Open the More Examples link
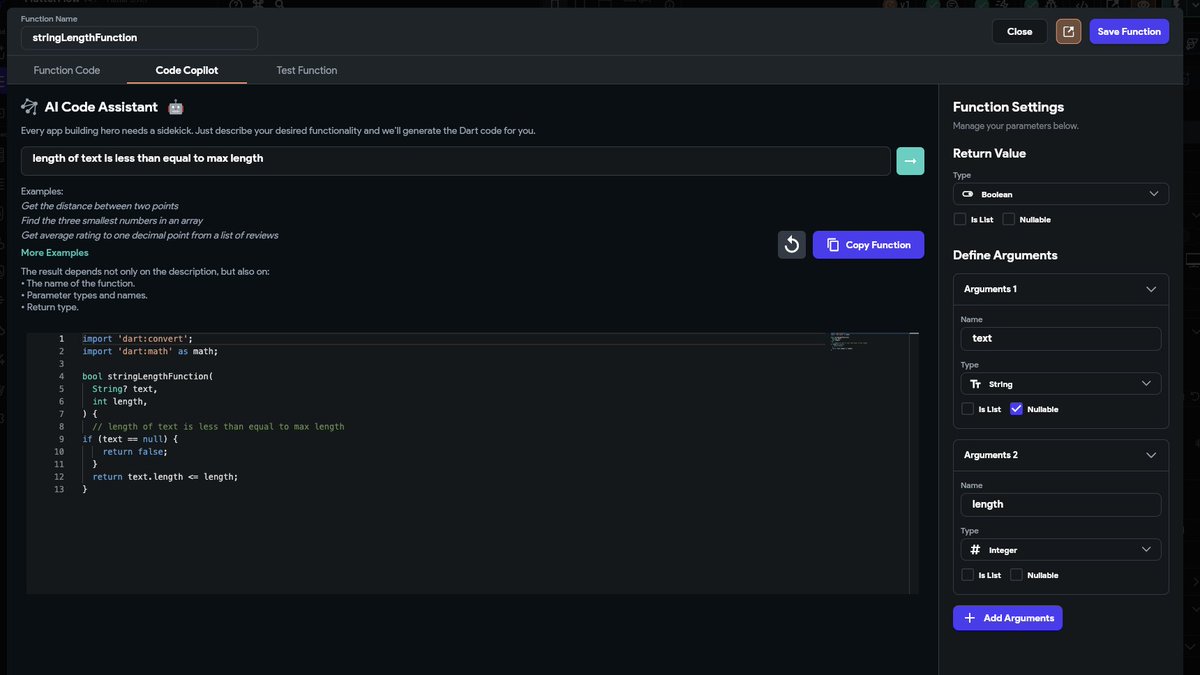1200x675 pixels. tap(55, 253)
